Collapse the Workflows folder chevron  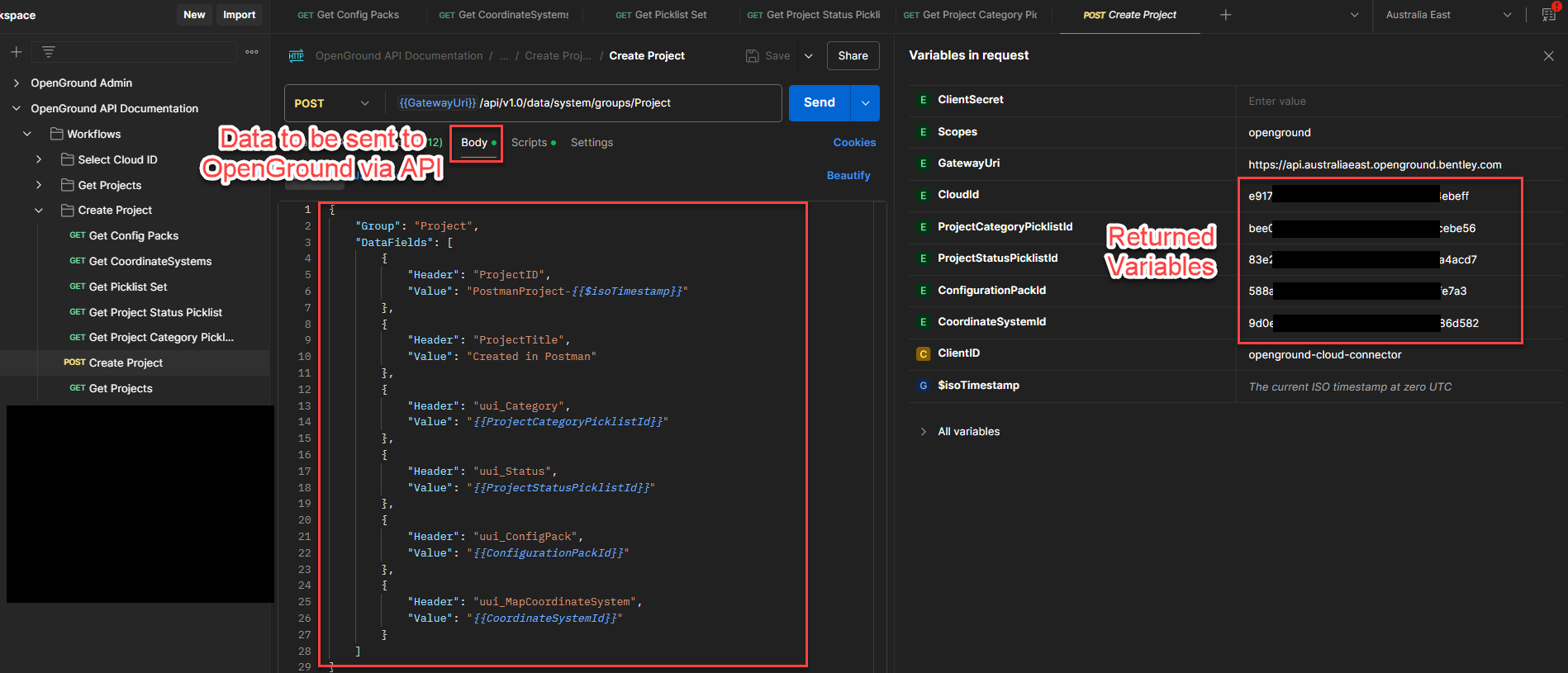coord(27,134)
